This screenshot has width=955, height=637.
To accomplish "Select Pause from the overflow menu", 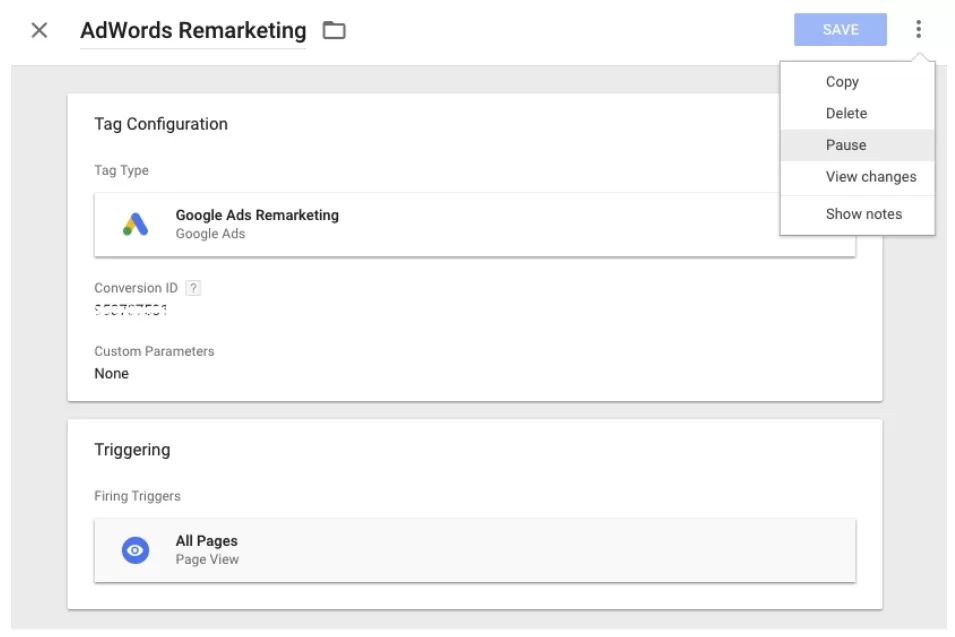I will pos(844,145).
